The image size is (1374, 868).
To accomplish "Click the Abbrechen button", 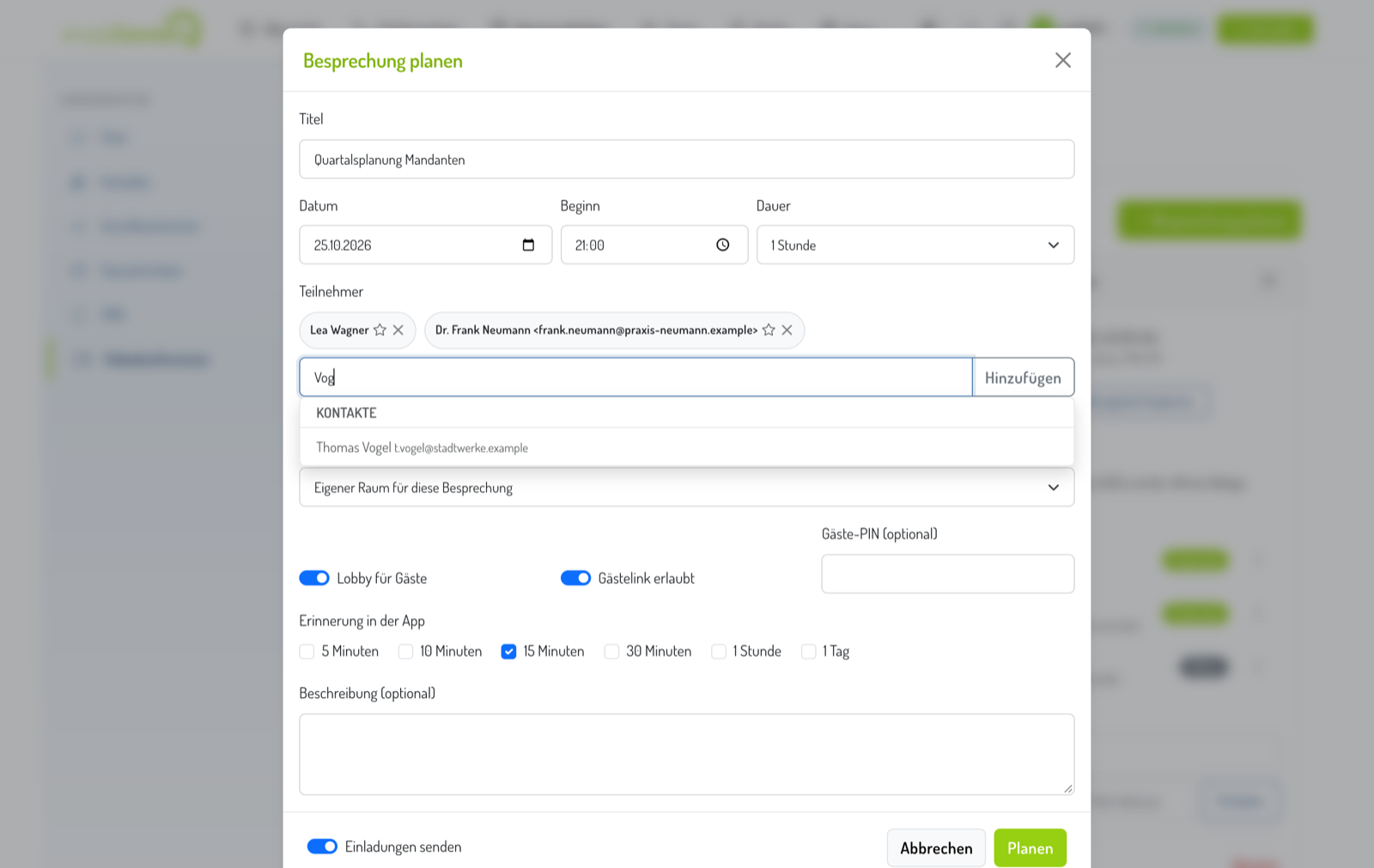I will (x=936, y=848).
